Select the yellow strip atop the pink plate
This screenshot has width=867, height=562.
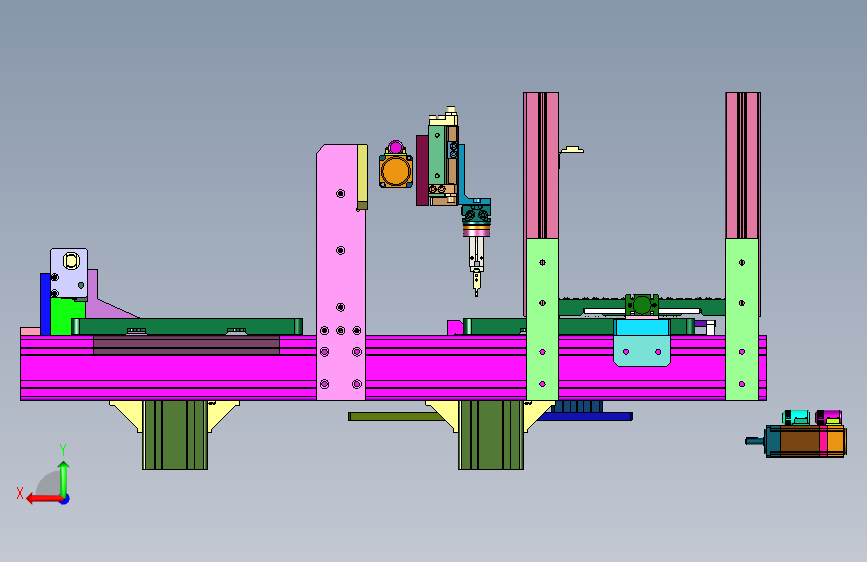point(362,173)
